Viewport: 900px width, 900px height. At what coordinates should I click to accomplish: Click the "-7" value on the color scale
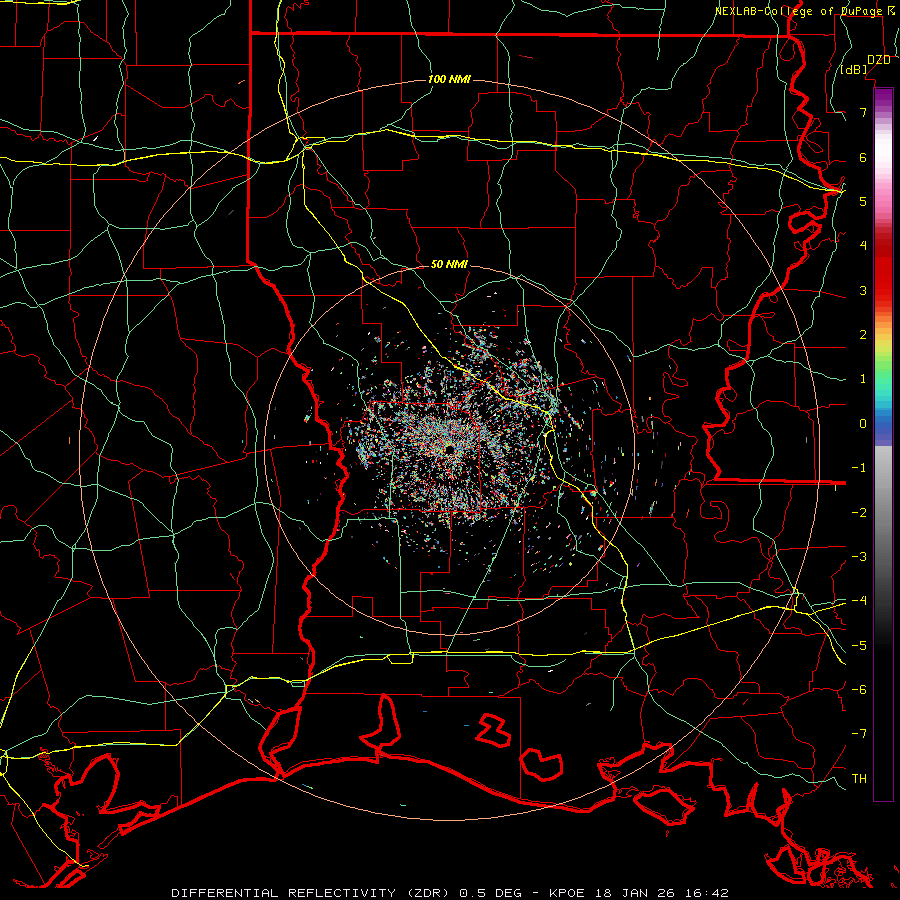point(859,734)
